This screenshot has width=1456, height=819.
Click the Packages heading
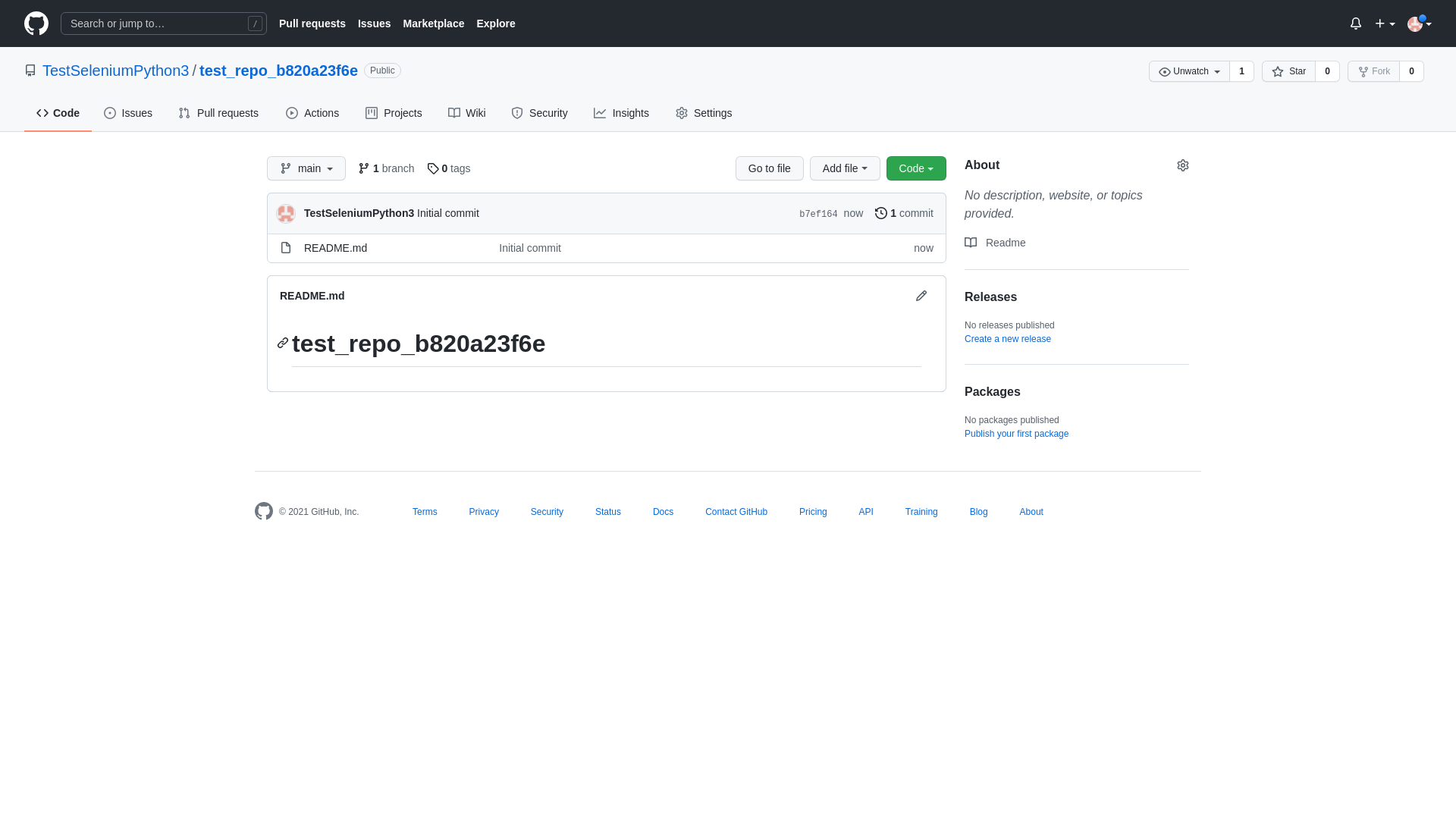click(x=993, y=392)
